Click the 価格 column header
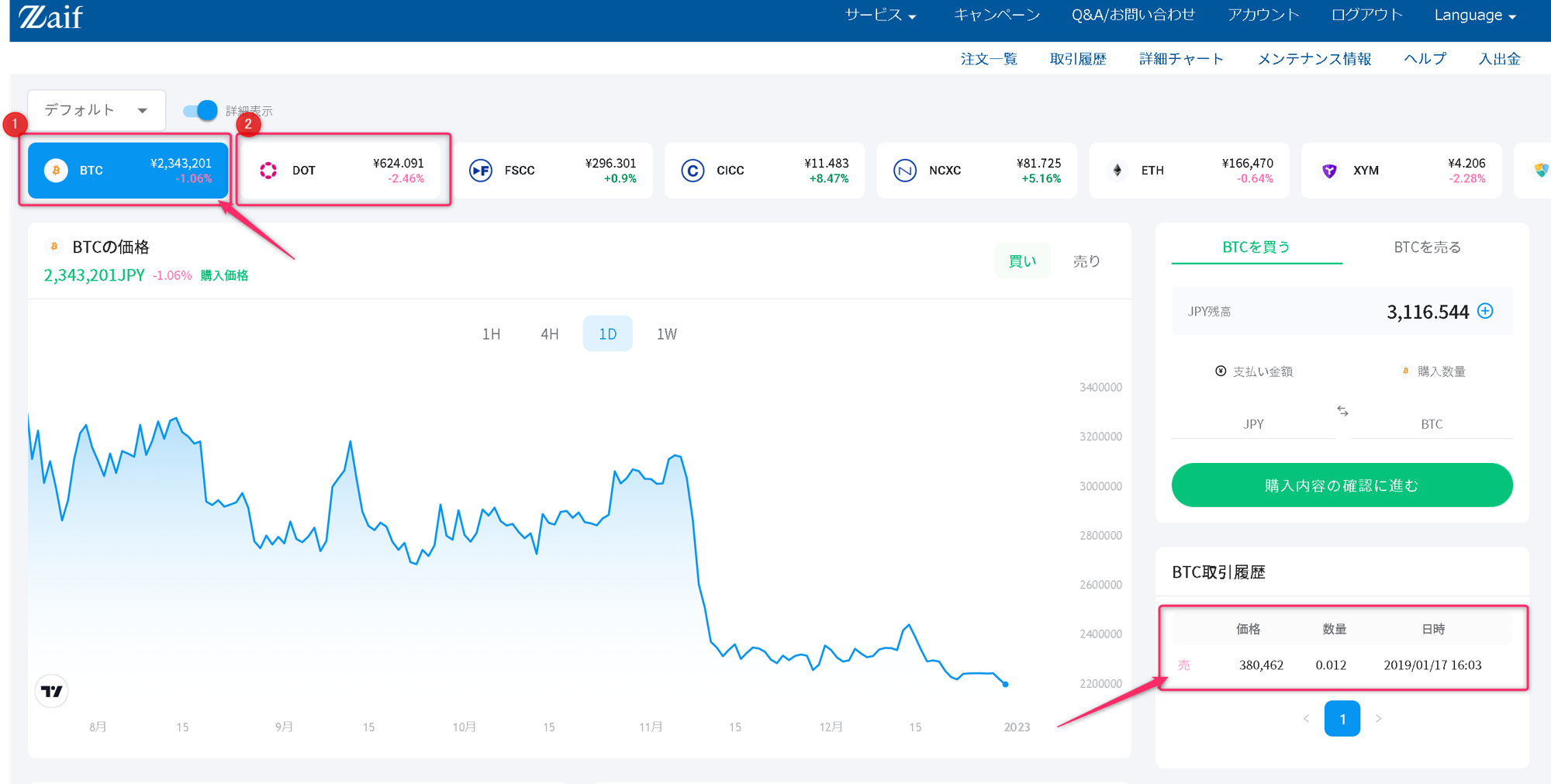This screenshot has width=1551, height=784. (x=1248, y=629)
